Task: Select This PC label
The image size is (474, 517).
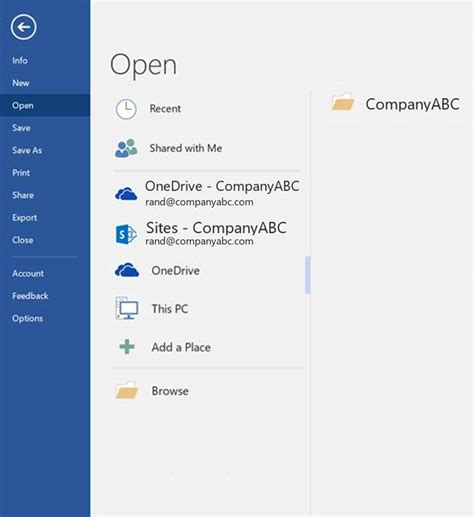Action: tap(170, 309)
